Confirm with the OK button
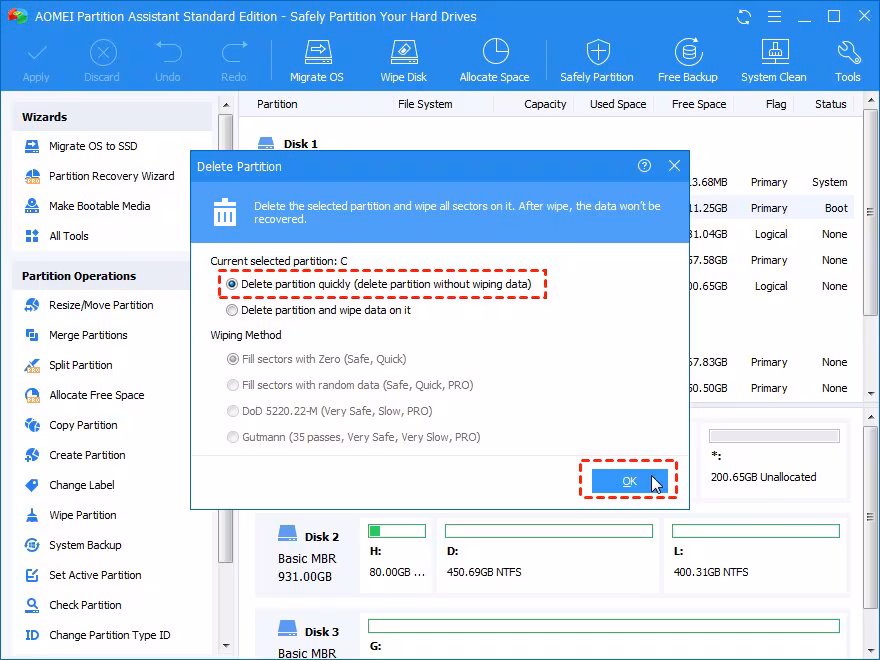The height and width of the screenshot is (660, 880). point(629,481)
